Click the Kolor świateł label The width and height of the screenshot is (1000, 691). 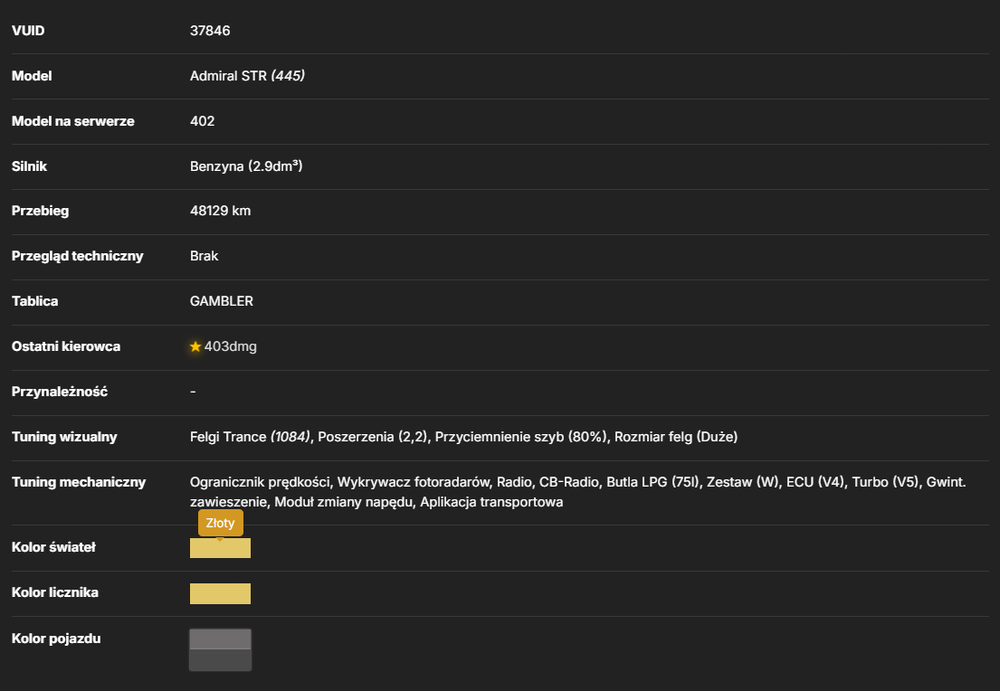(54, 547)
